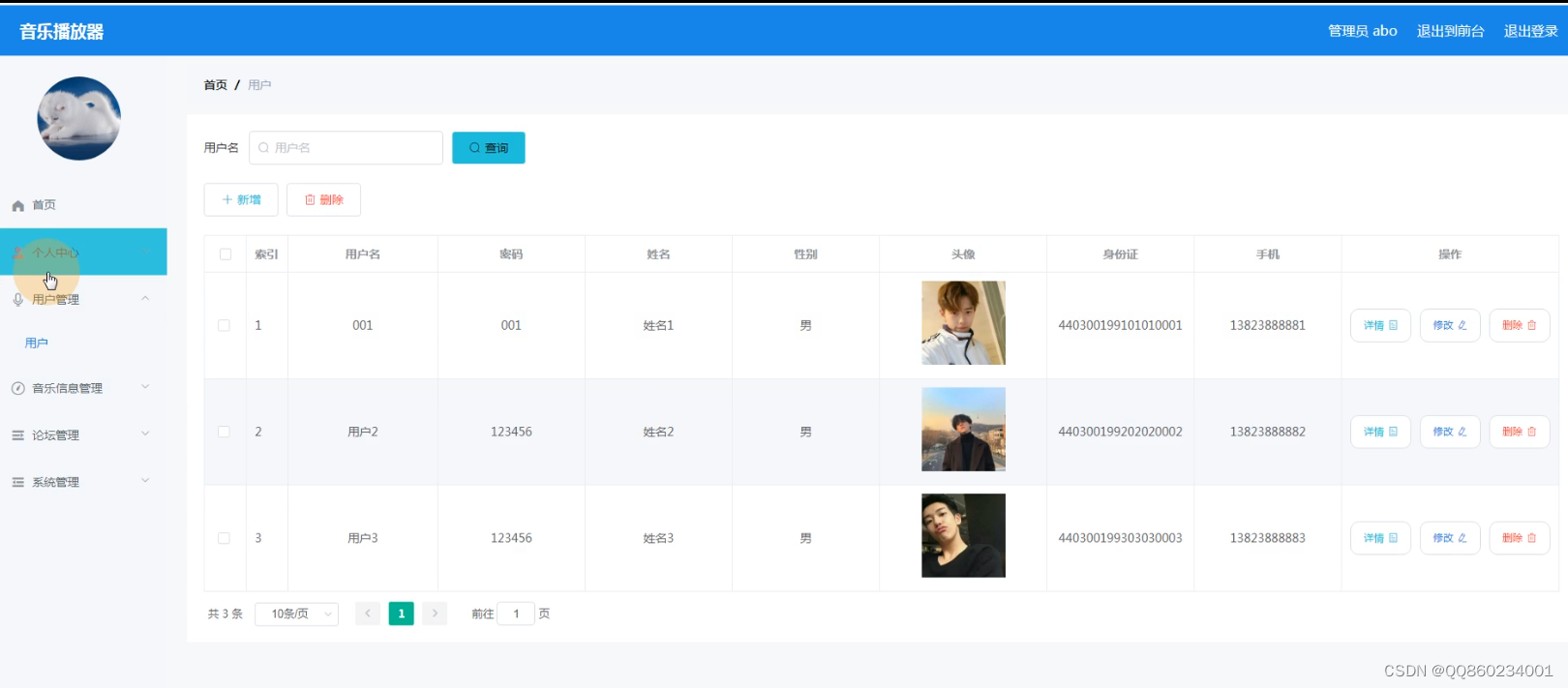Open 详情 for user 姓名3
Screen dimensions: 1568x688
(x=1380, y=538)
